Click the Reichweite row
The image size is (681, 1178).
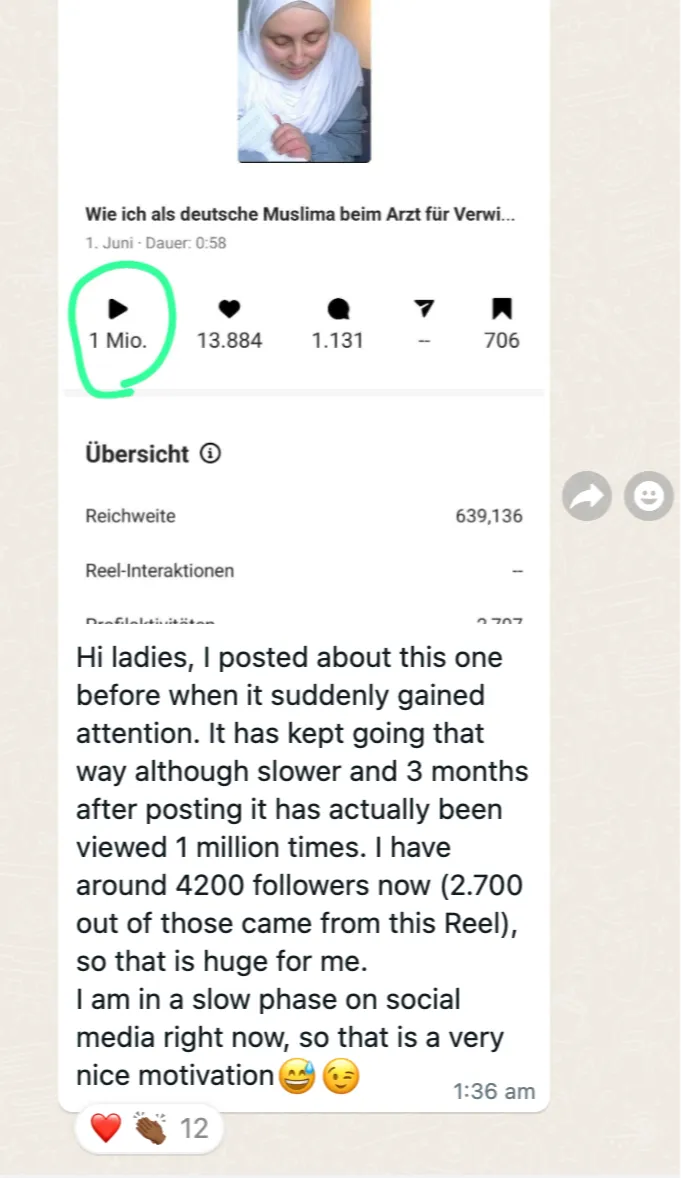[x=304, y=516]
